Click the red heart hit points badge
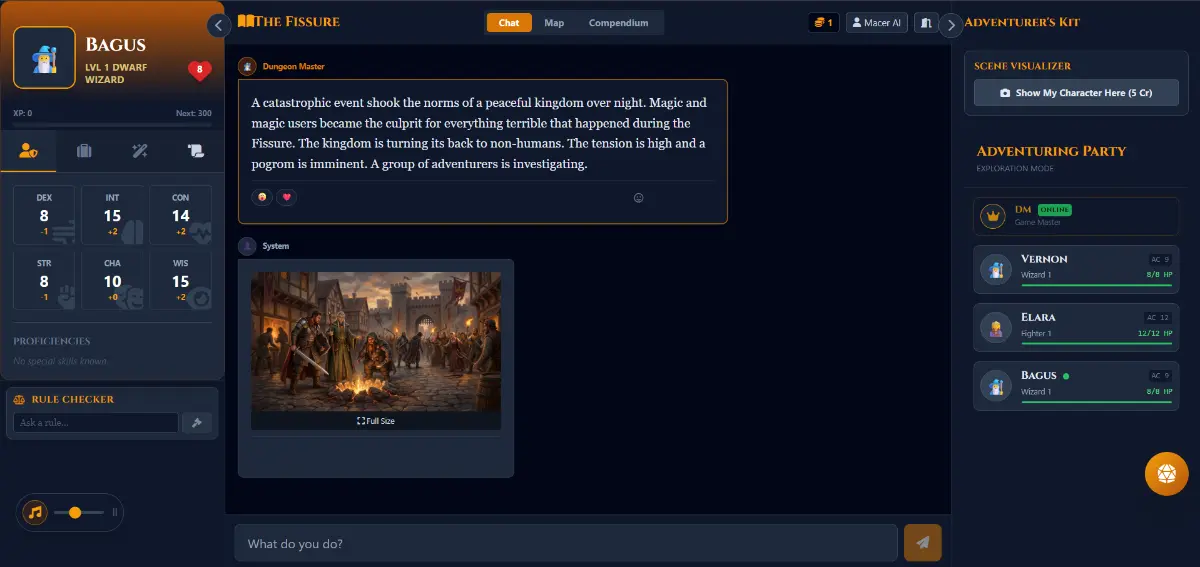The width and height of the screenshot is (1200, 567). [199, 70]
